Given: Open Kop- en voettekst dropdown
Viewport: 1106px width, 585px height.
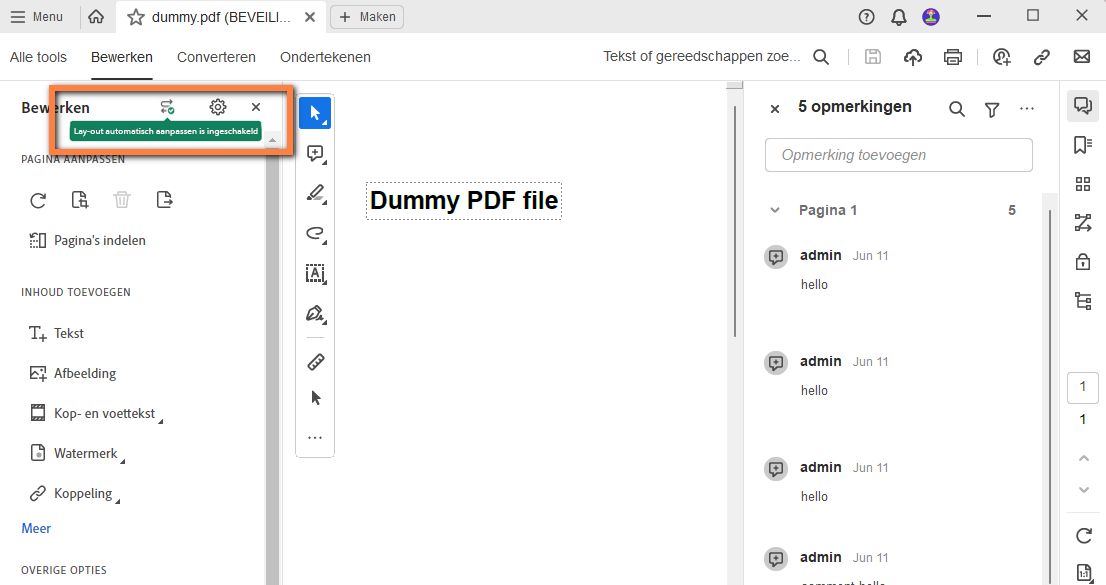Looking at the screenshot, I should [x=96, y=414].
